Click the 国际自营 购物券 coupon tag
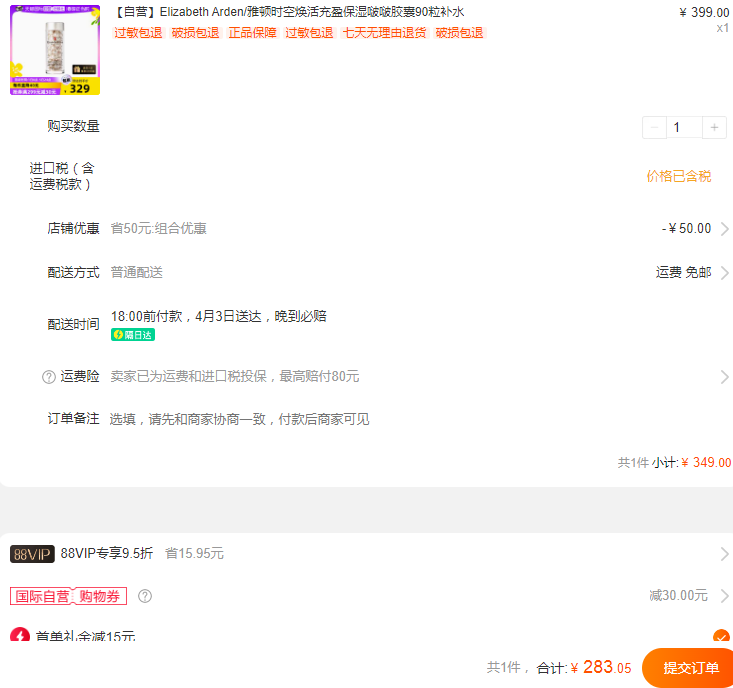The width and height of the screenshot is (733, 688). [69, 596]
